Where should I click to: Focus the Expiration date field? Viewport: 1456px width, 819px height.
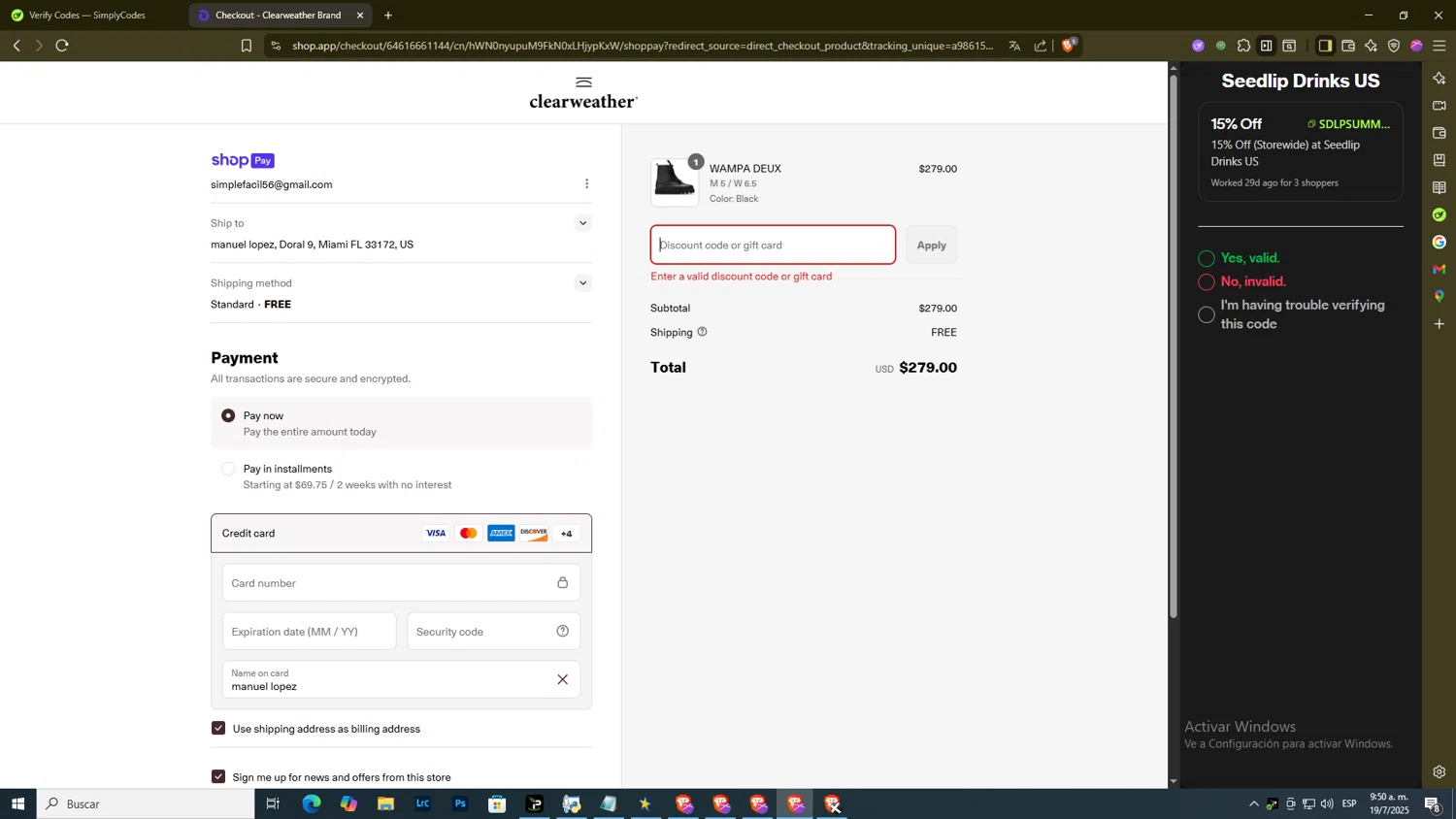pyautogui.click(x=309, y=632)
